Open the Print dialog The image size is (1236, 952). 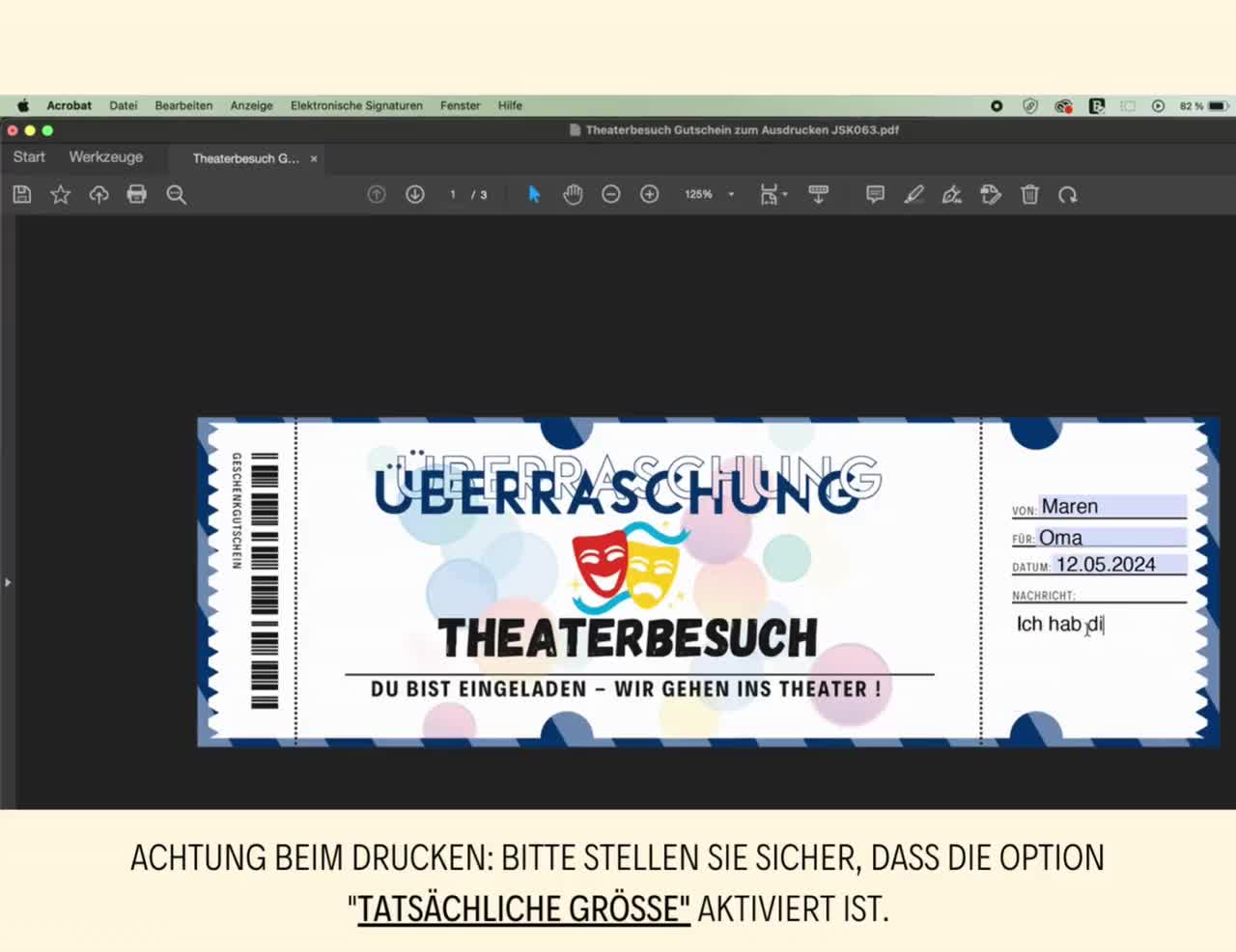[136, 194]
